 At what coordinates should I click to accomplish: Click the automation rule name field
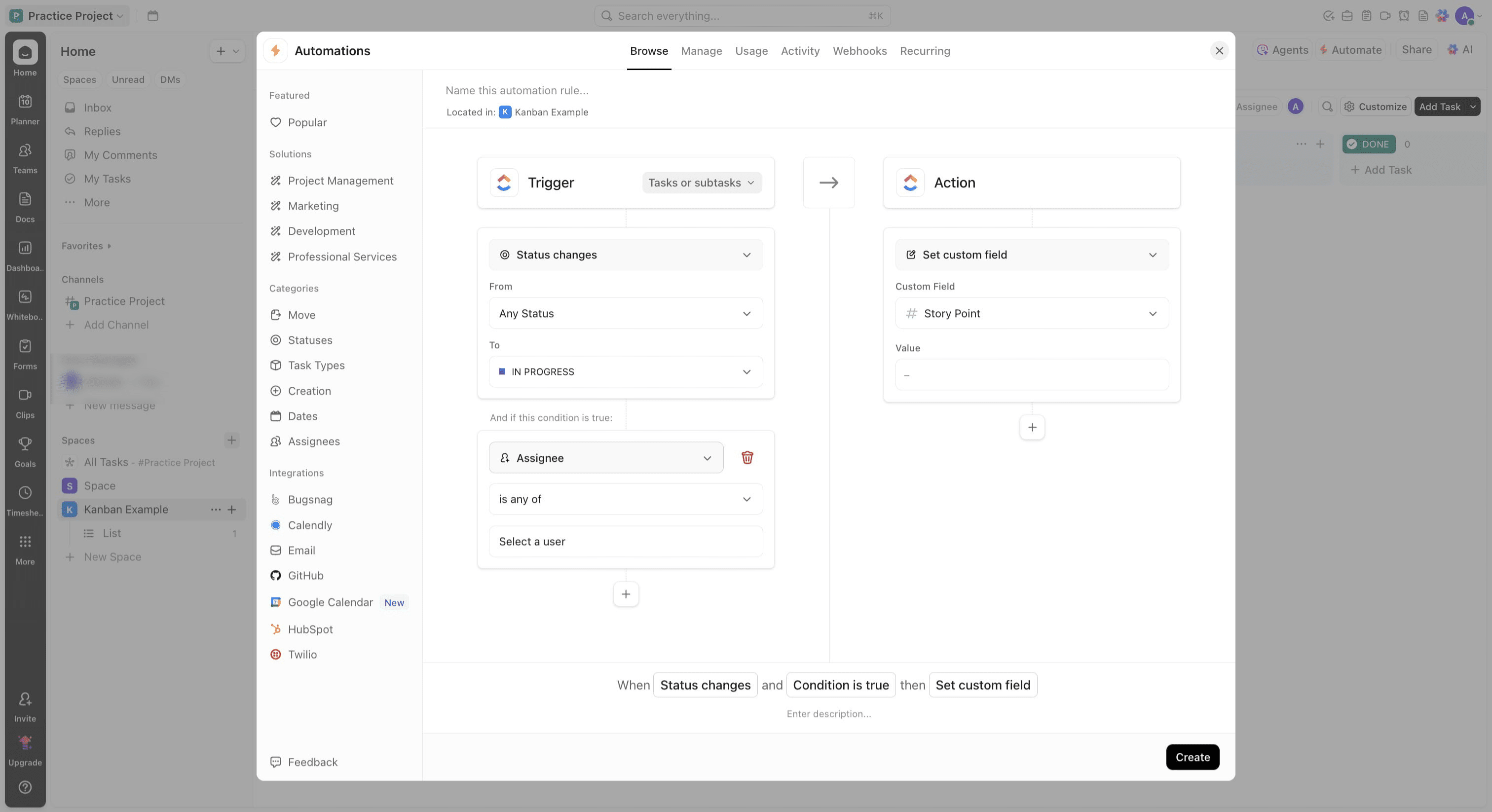point(517,90)
